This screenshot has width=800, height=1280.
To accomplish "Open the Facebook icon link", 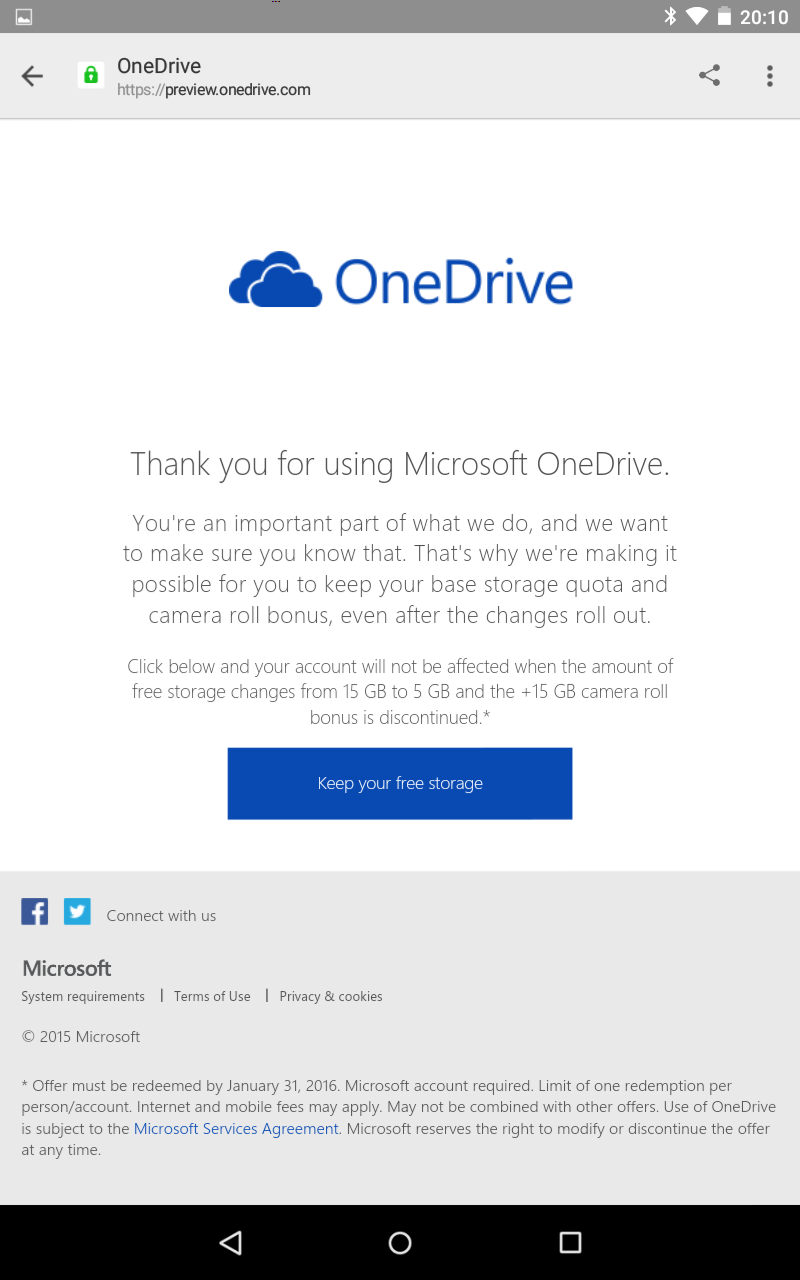I will (x=35, y=911).
